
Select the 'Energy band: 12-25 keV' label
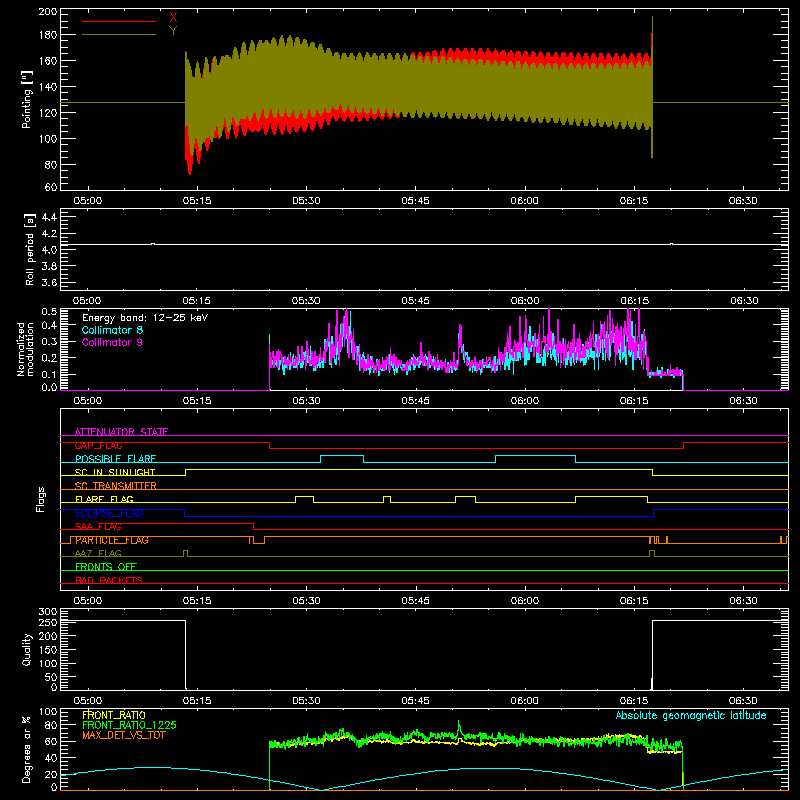(x=145, y=318)
